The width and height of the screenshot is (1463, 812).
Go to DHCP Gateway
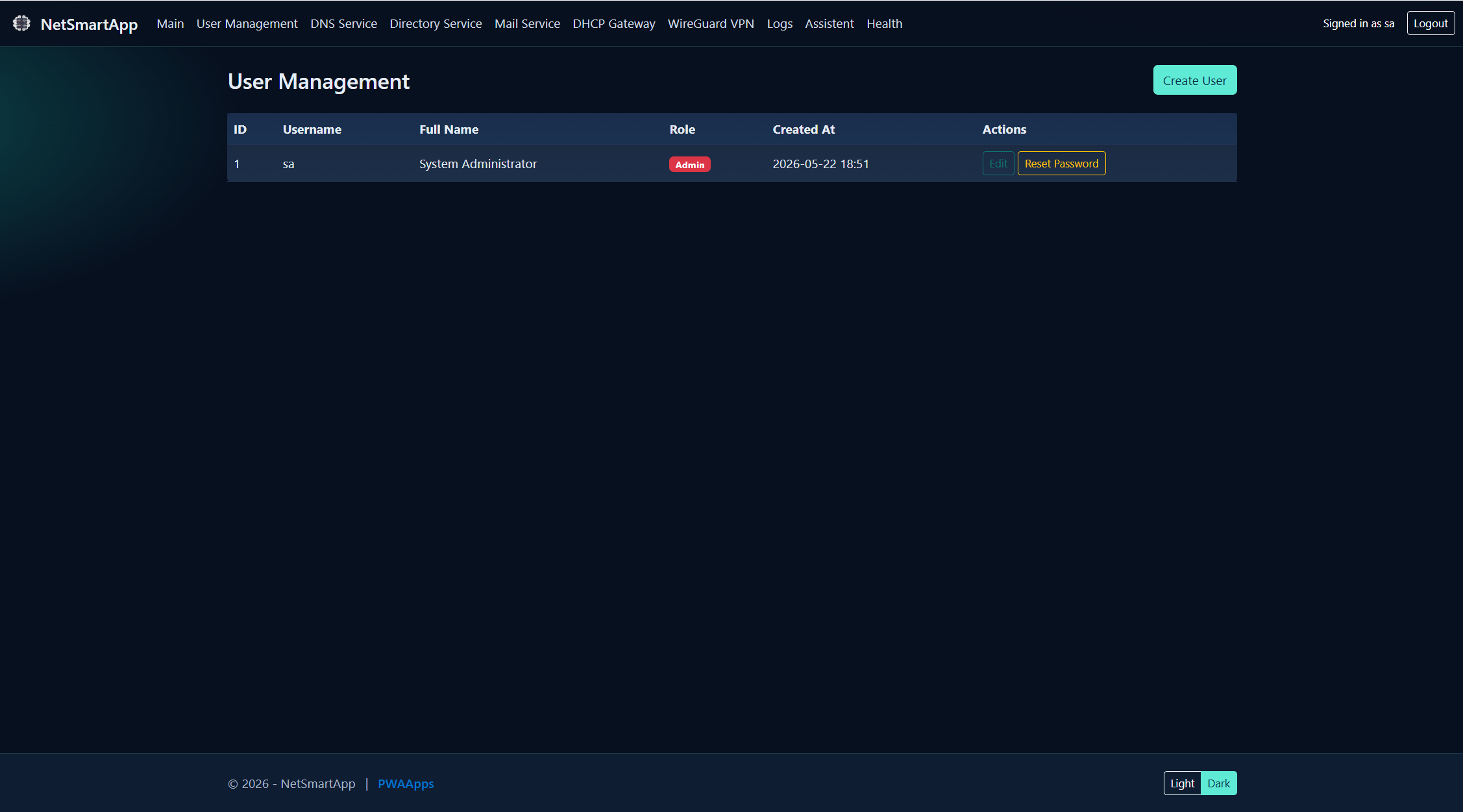pyautogui.click(x=614, y=23)
